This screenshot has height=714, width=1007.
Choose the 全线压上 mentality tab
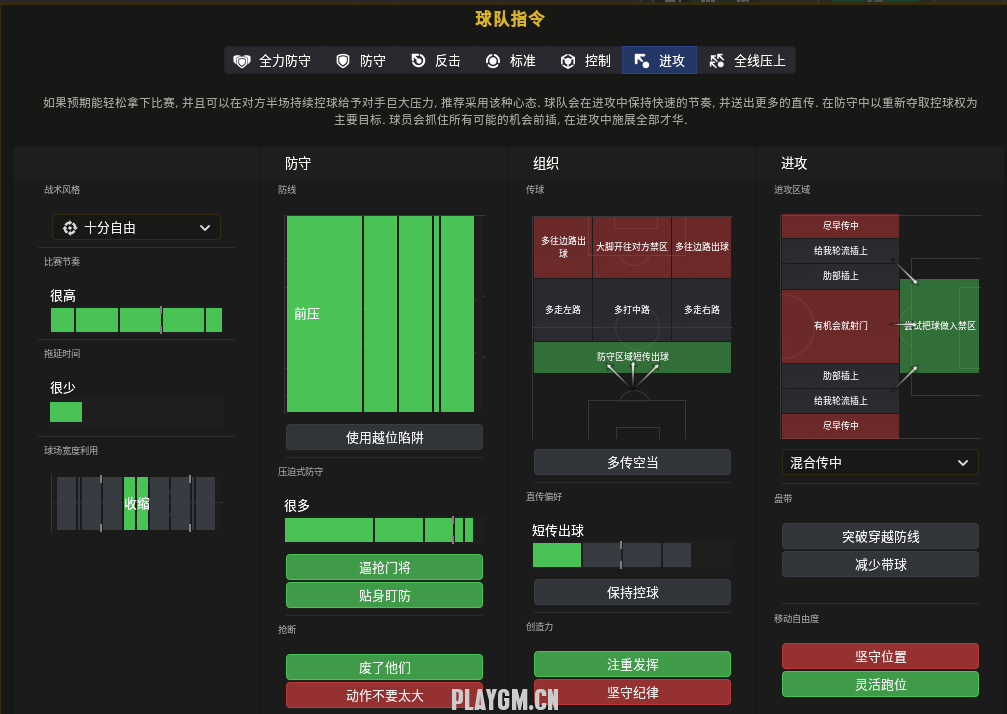747,61
